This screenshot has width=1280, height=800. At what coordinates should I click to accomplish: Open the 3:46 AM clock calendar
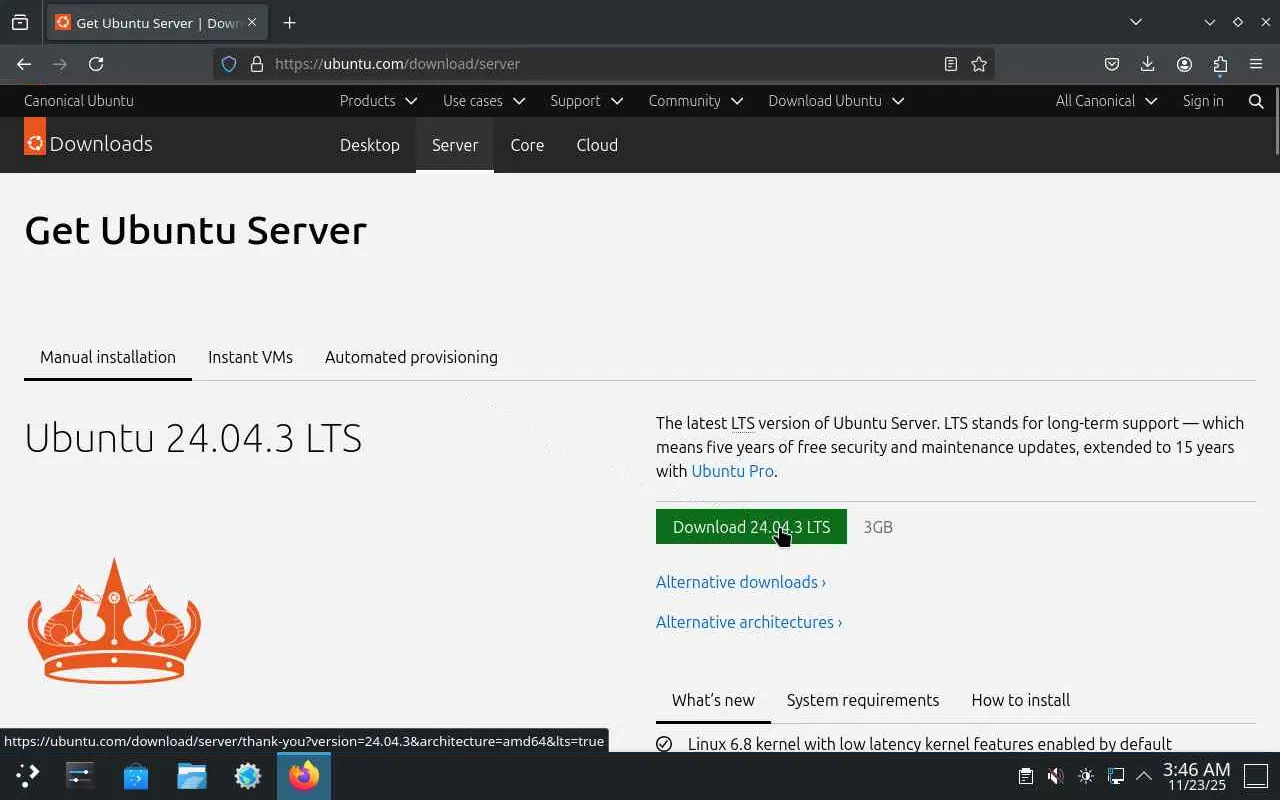[x=1197, y=776]
